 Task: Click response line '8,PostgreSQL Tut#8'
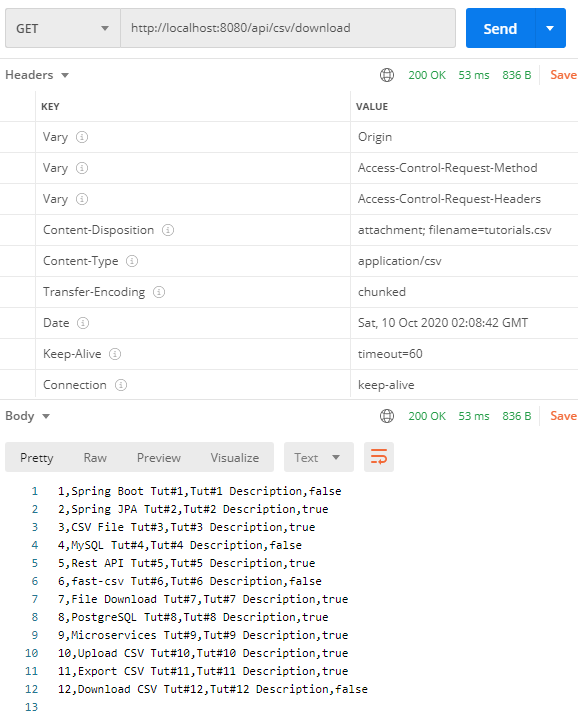coord(193,617)
